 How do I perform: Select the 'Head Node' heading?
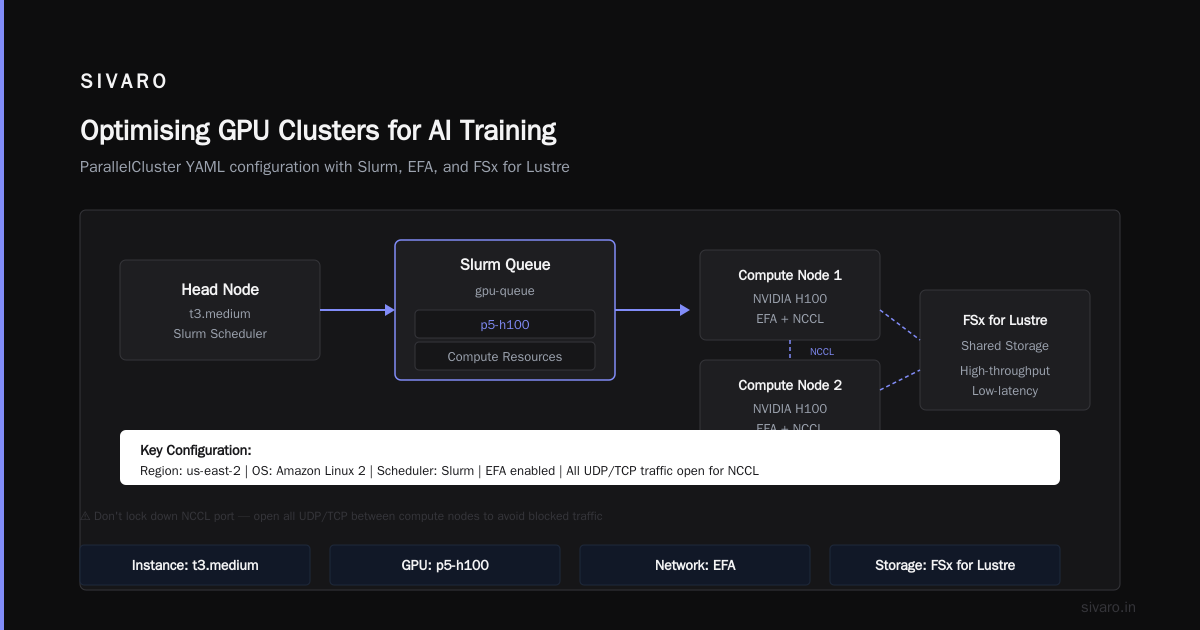[x=220, y=290]
